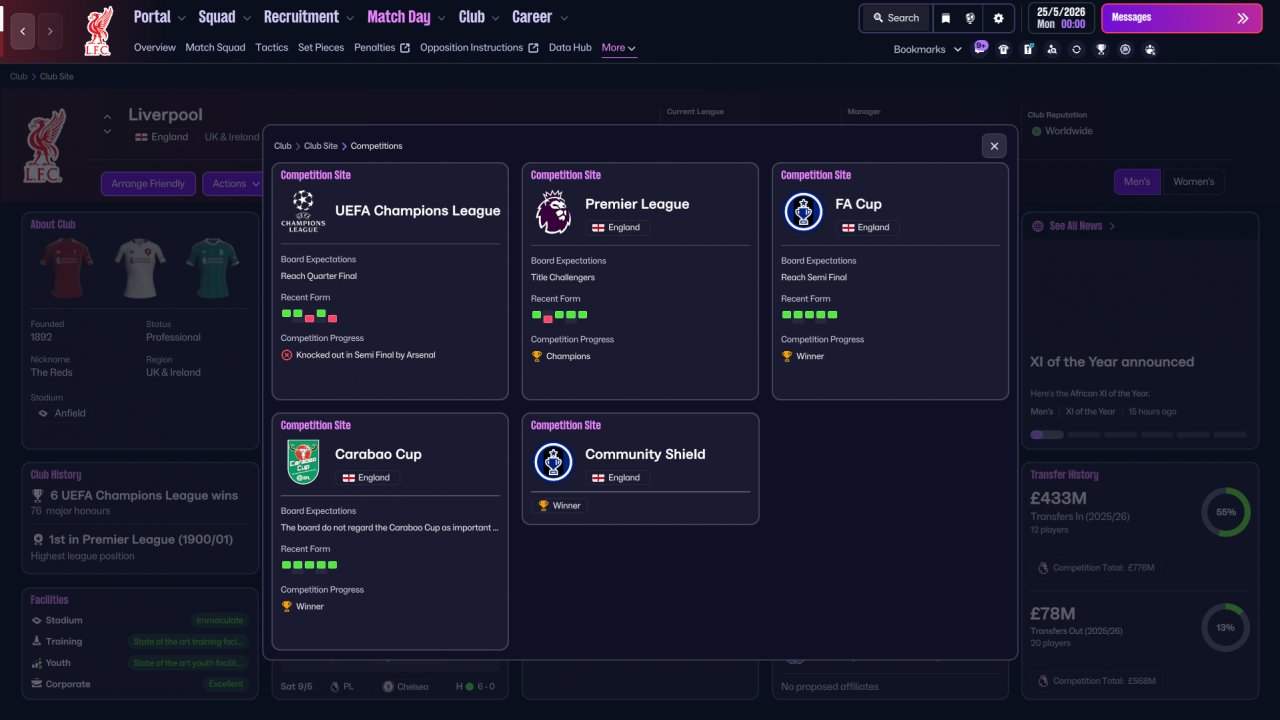Click the news carousel pagination dots
1280x720 pixels.
click(1139, 435)
